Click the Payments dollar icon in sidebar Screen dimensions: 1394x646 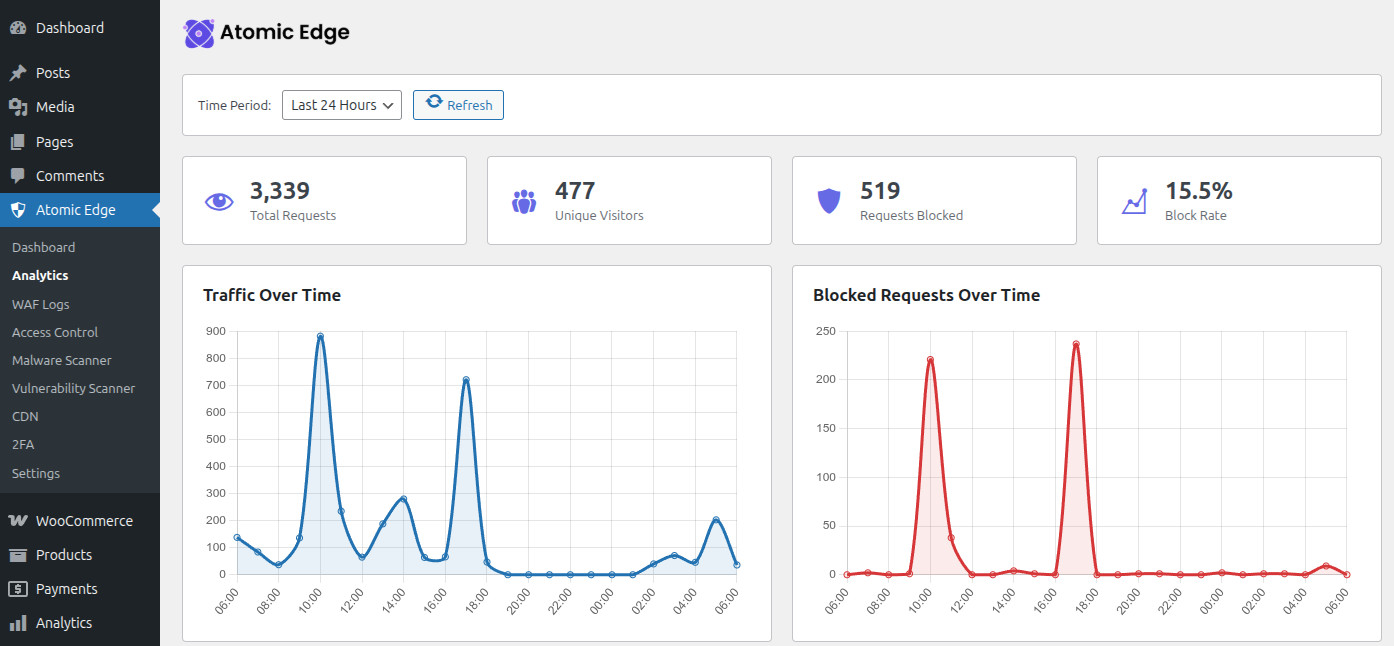tap(18, 588)
